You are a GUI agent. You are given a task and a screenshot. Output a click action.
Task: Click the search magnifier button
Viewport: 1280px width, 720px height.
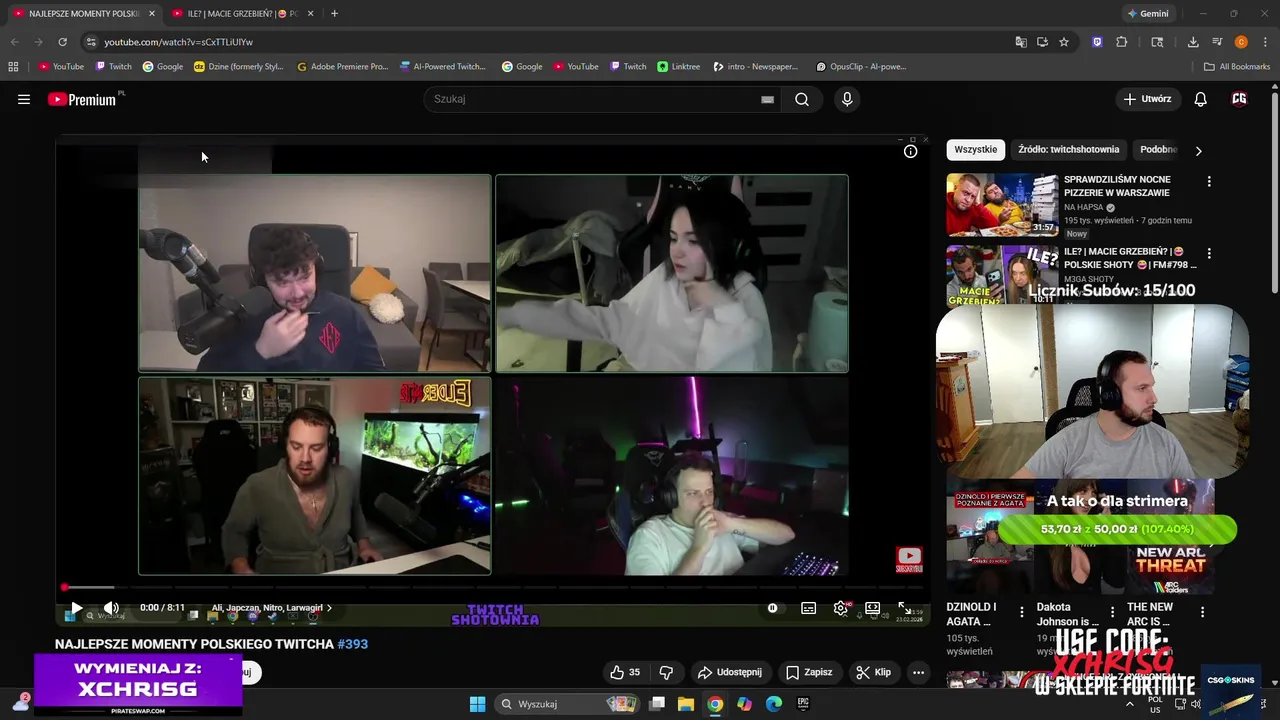point(802,99)
